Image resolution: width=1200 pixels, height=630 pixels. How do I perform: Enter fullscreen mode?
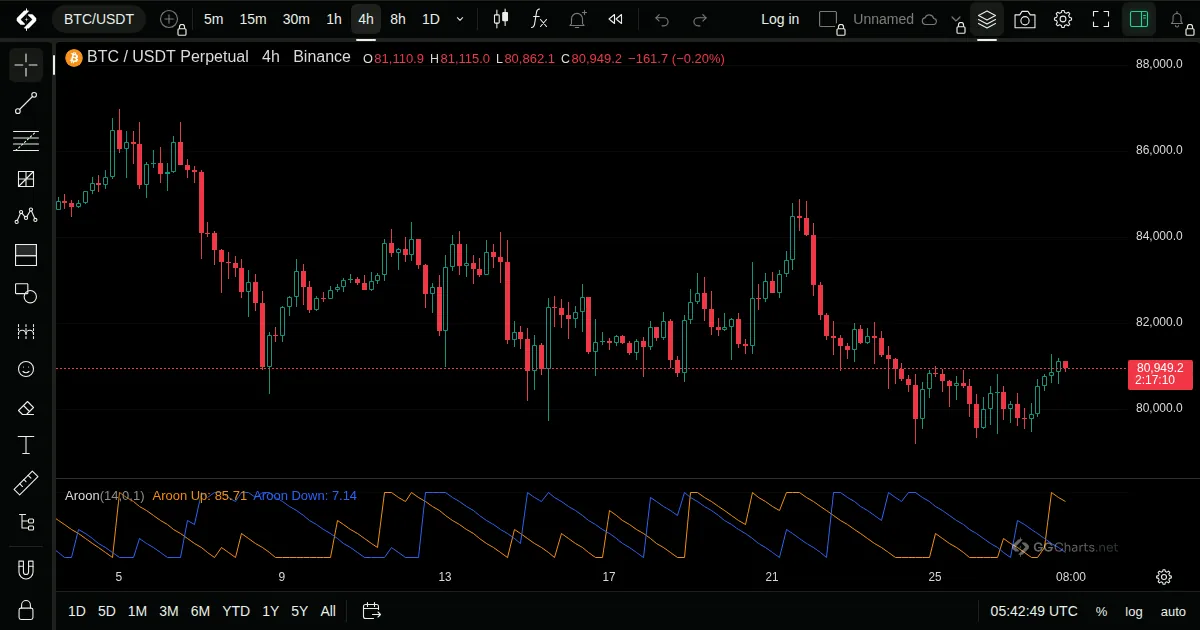[1101, 19]
